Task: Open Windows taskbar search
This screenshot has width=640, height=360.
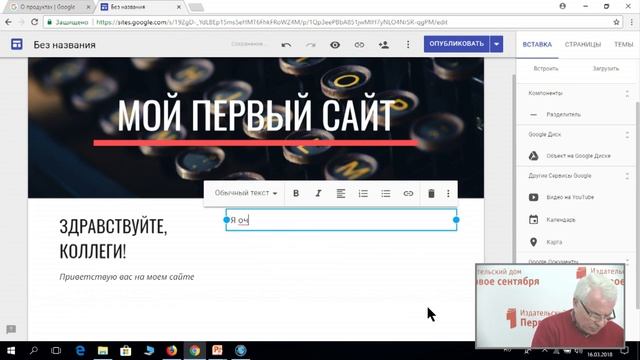Action: tap(34, 351)
